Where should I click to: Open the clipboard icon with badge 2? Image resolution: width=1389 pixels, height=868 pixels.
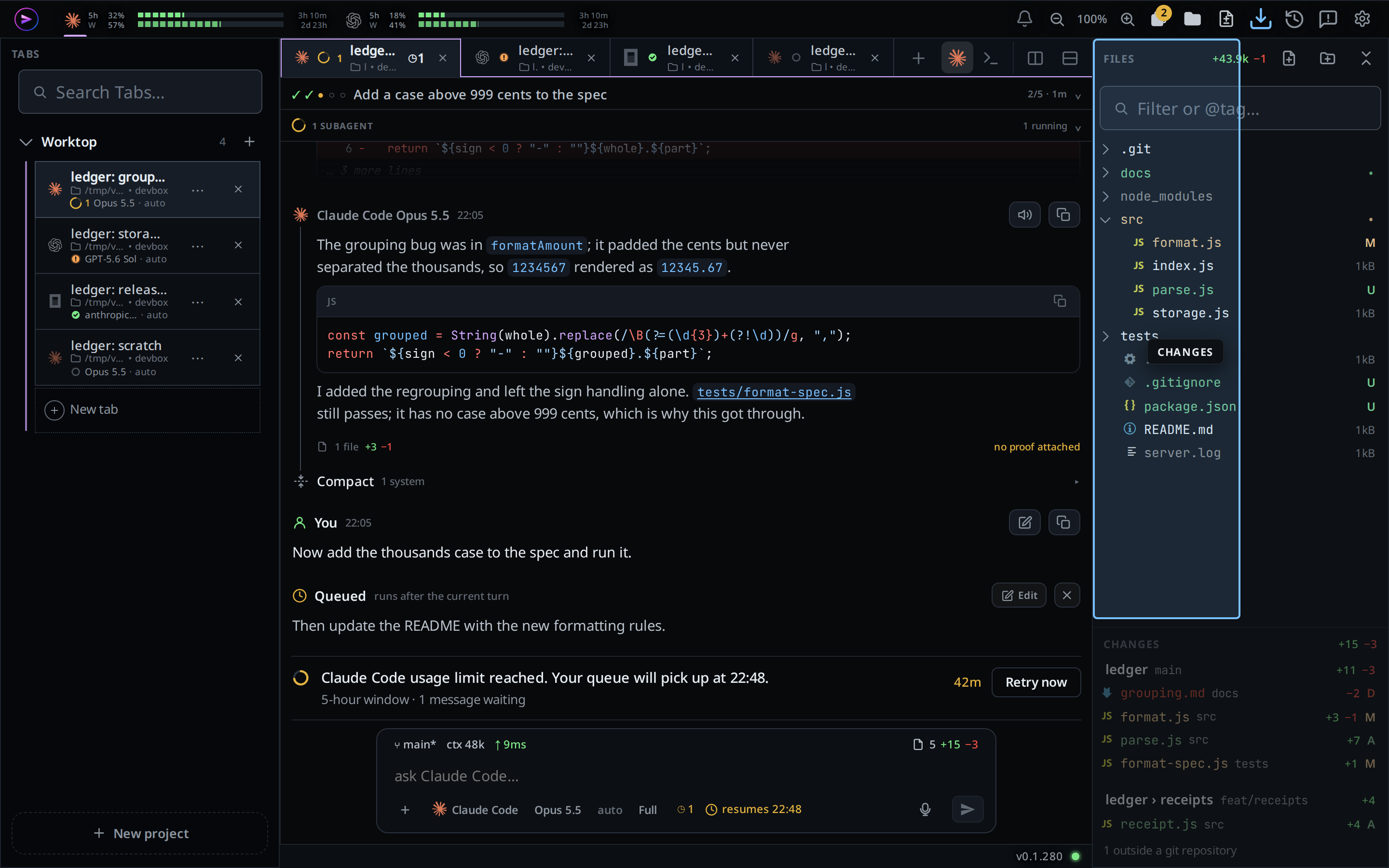point(1159,19)
